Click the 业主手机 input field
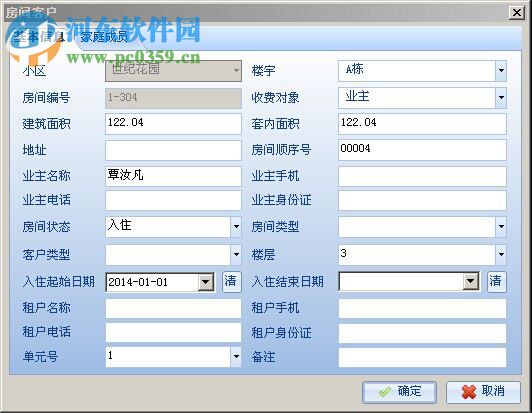Viewport: 532px width, 413px height. [422, 176]
